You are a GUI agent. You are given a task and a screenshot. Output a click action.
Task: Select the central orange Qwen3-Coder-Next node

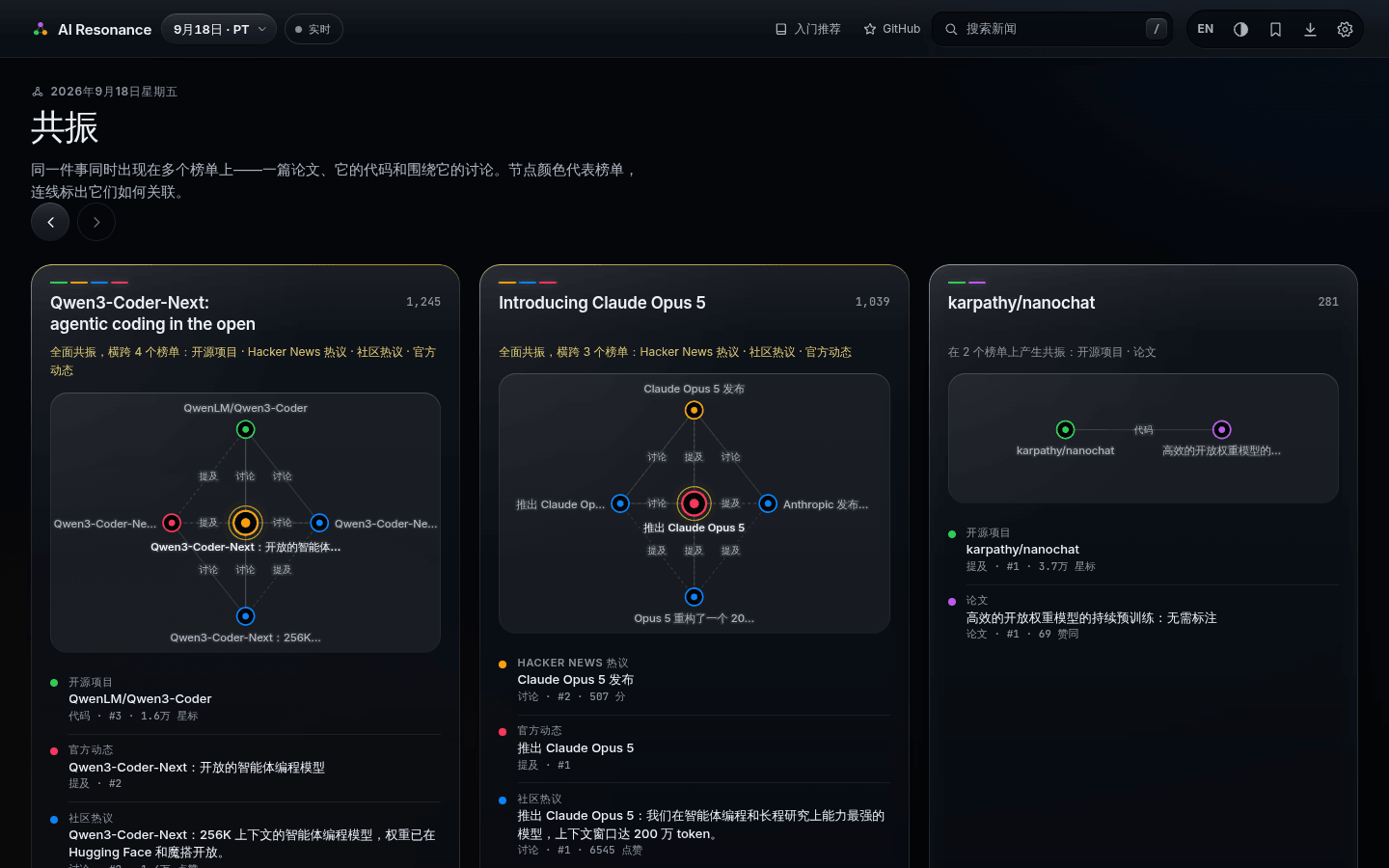click(246, 523)
